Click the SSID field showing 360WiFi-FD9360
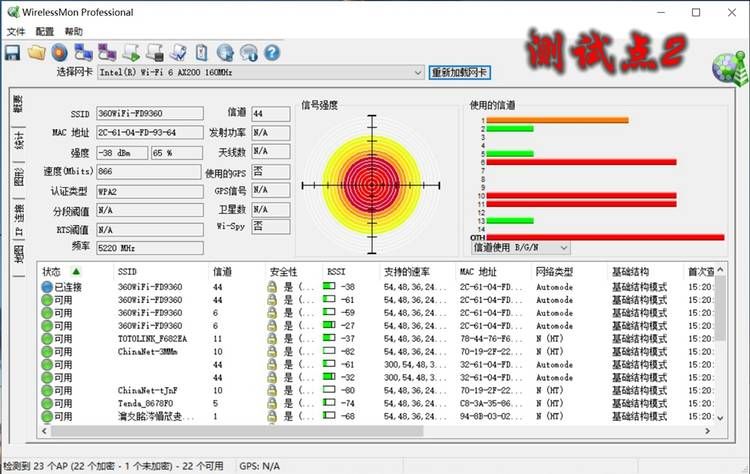The height and width of the screenshot is (474, 750). coord(150,113)
